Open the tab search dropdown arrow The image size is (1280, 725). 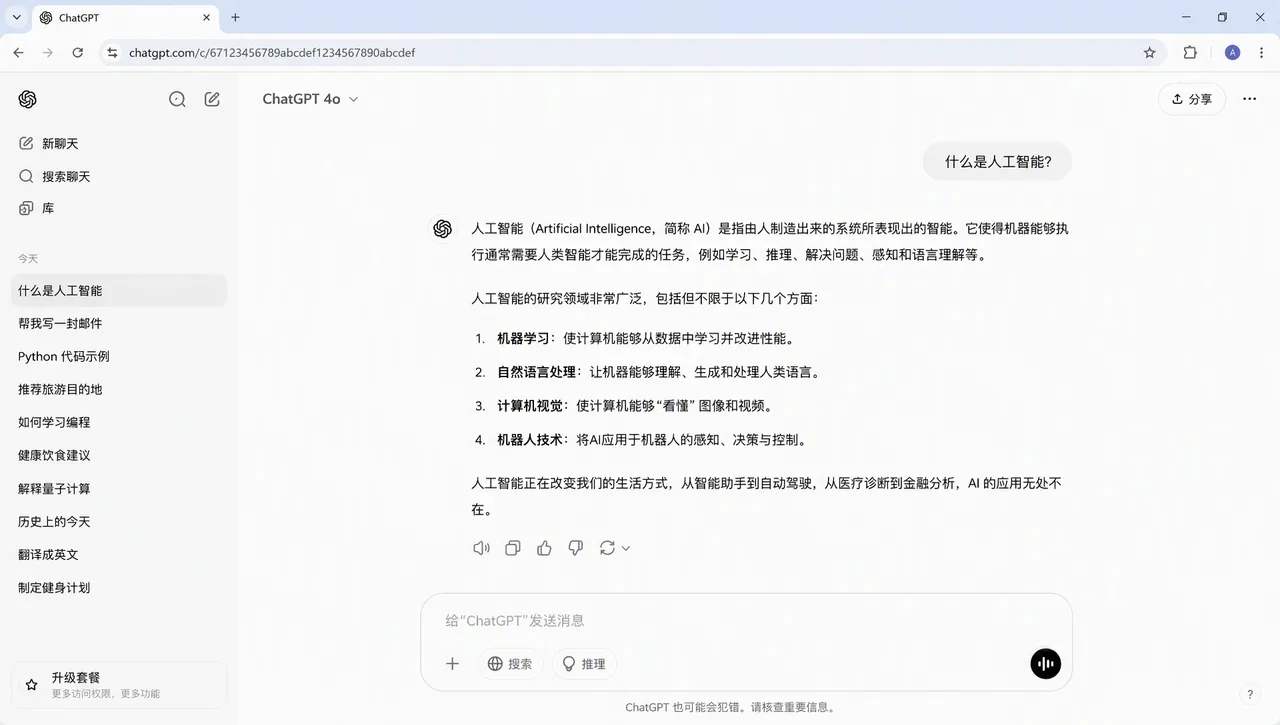click(17, 17)
